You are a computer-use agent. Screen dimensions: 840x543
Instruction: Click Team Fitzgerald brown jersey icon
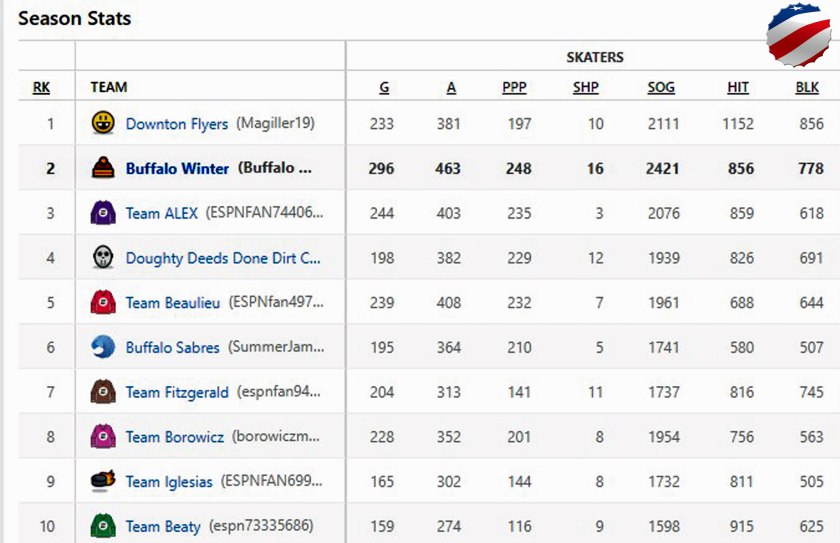102,392
